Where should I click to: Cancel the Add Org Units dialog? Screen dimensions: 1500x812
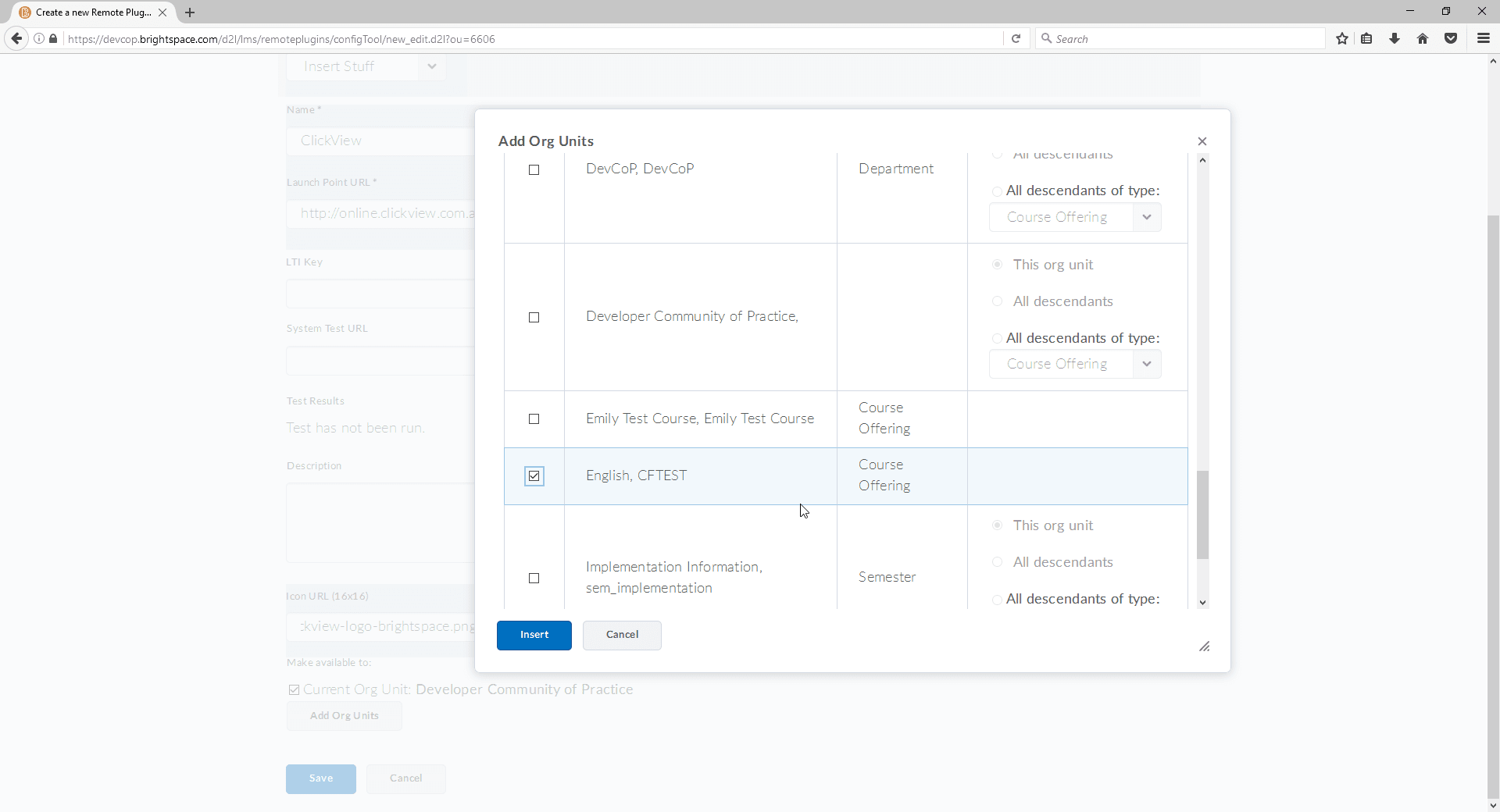[622, 635]
